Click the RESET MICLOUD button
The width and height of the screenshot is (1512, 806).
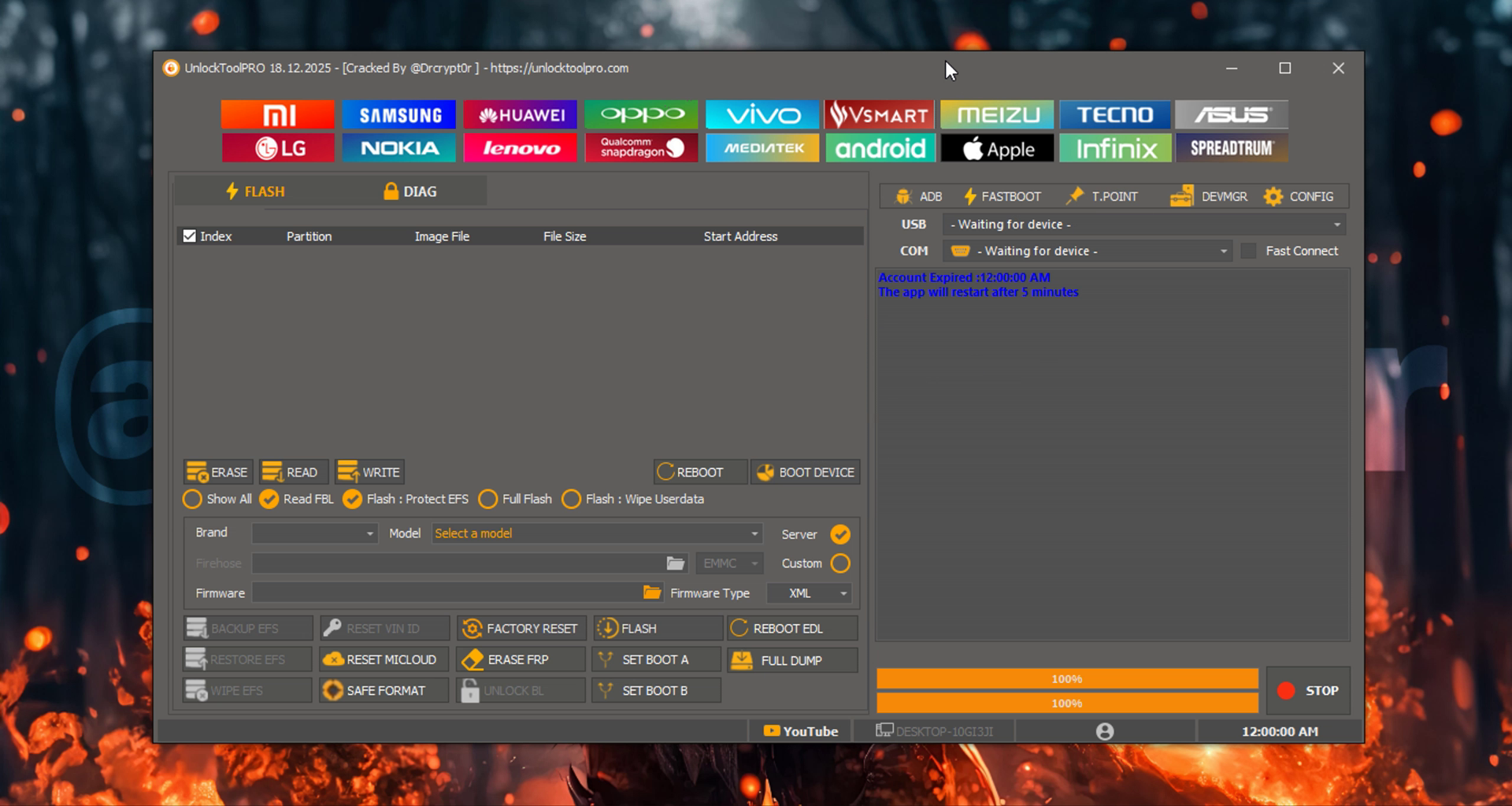pos(383,659)
